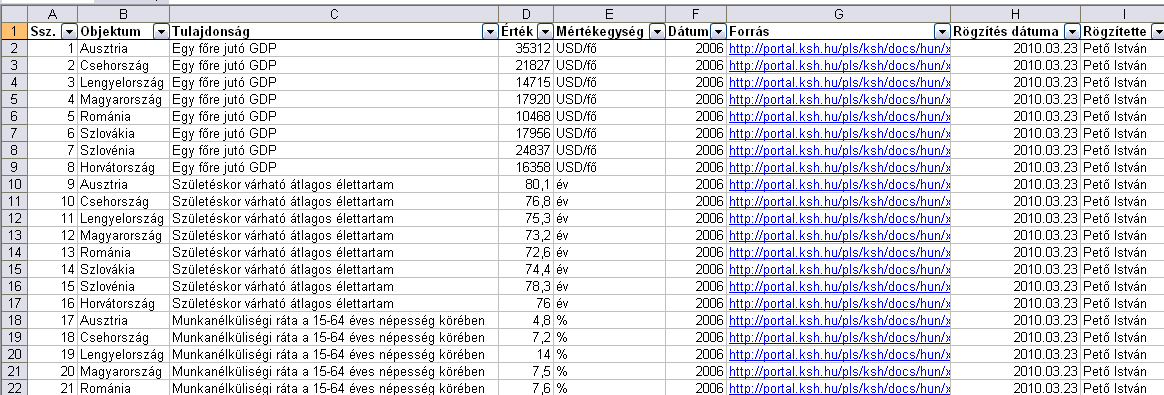Select row 5 header
Image resolution: width=1164 pixels, height=395 pixels.
[13, 99]
